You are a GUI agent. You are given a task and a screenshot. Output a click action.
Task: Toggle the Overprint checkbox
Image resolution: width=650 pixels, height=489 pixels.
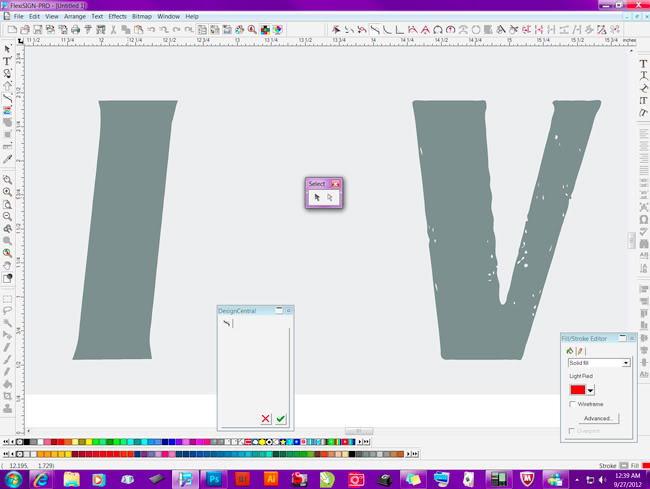pyautogui.click(x=572, y=431)
